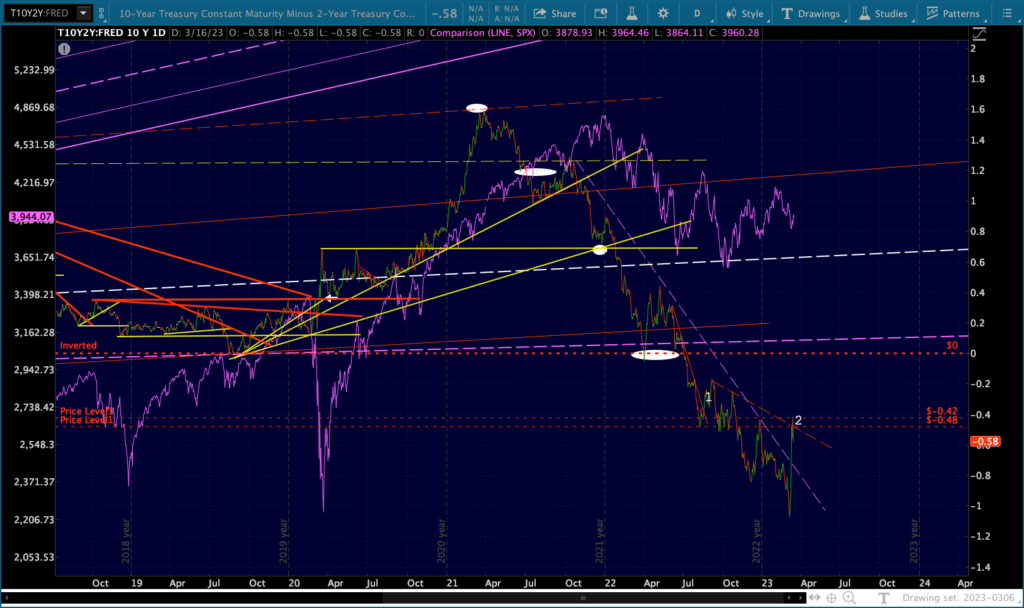The width and height of the screenshot is (1024, 608).
Task: Open the Style menu
Action: point(744,13)
